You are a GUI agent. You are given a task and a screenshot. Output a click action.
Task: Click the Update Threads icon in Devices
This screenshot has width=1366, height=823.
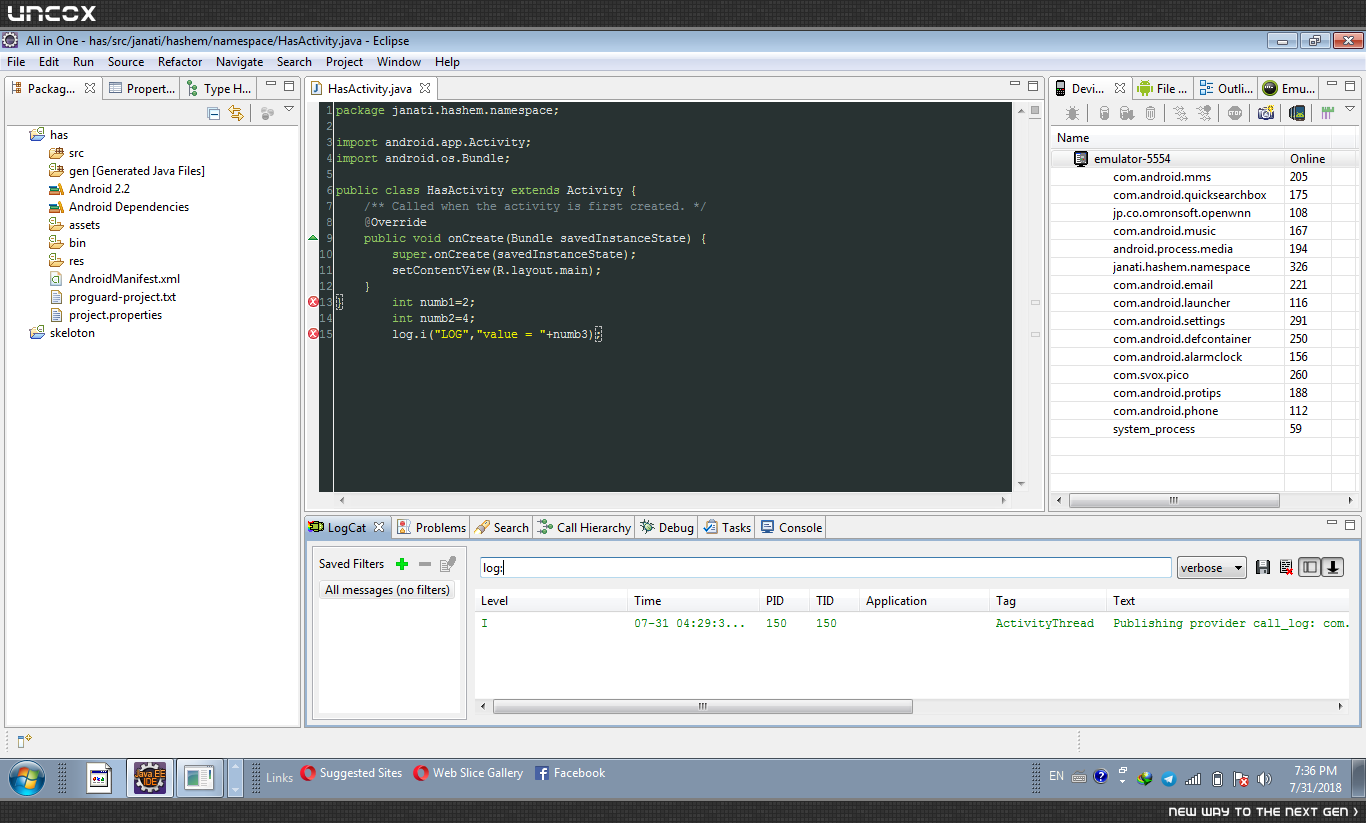point(1181,114)
